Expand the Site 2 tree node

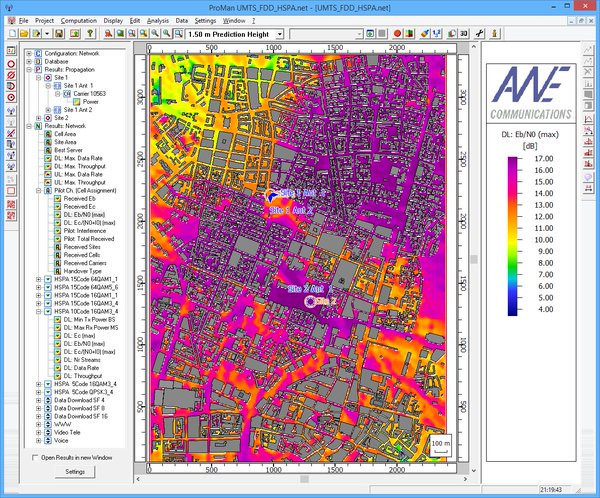39,117
